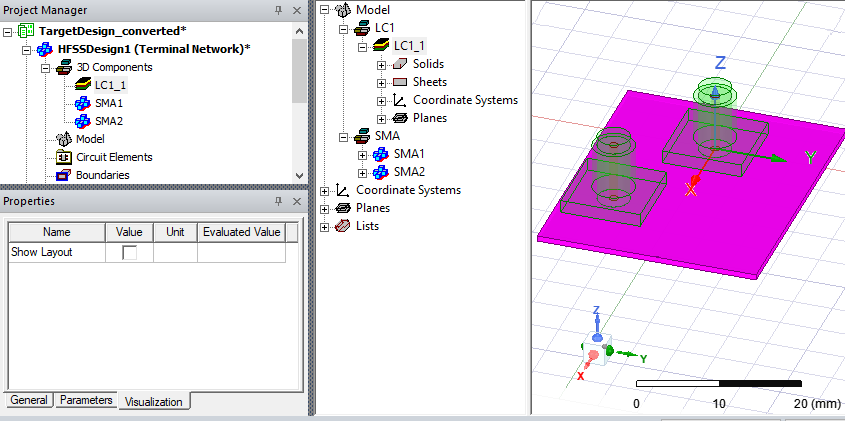
Task: Click the Project Manager vertical scrollbar thumb
Action: 299,71
